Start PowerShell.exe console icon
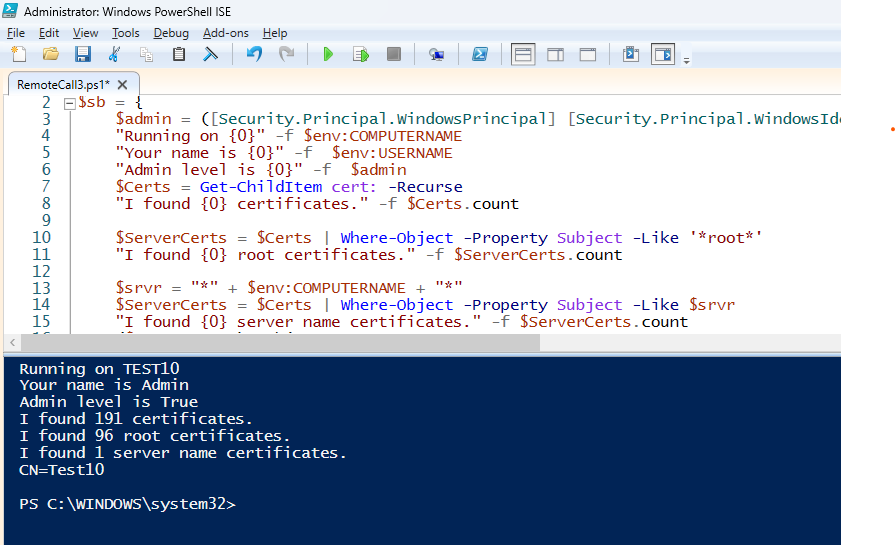896x545 pixels. pyautogui.click(x=480, y=54)
